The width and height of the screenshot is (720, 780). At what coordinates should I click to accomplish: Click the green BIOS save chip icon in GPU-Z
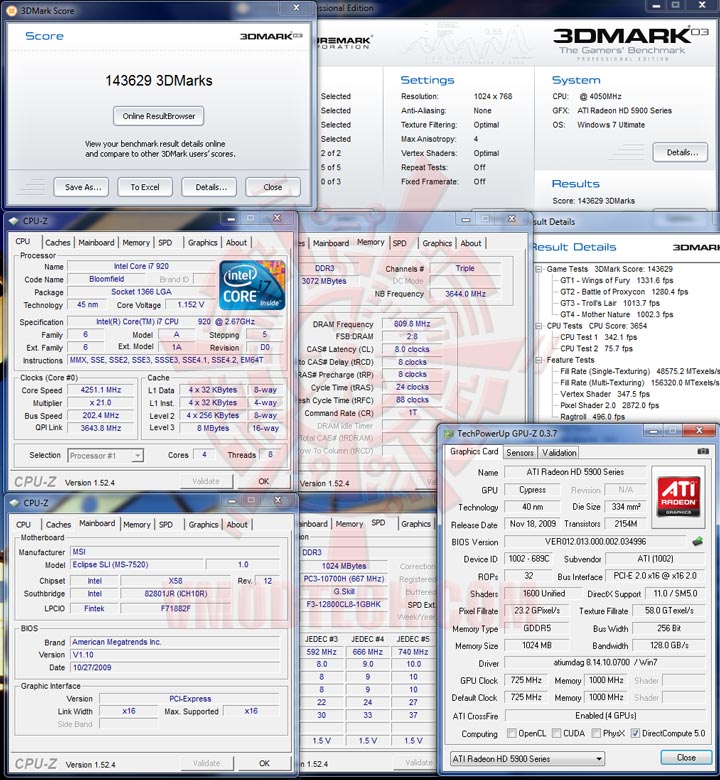point(697,542)
